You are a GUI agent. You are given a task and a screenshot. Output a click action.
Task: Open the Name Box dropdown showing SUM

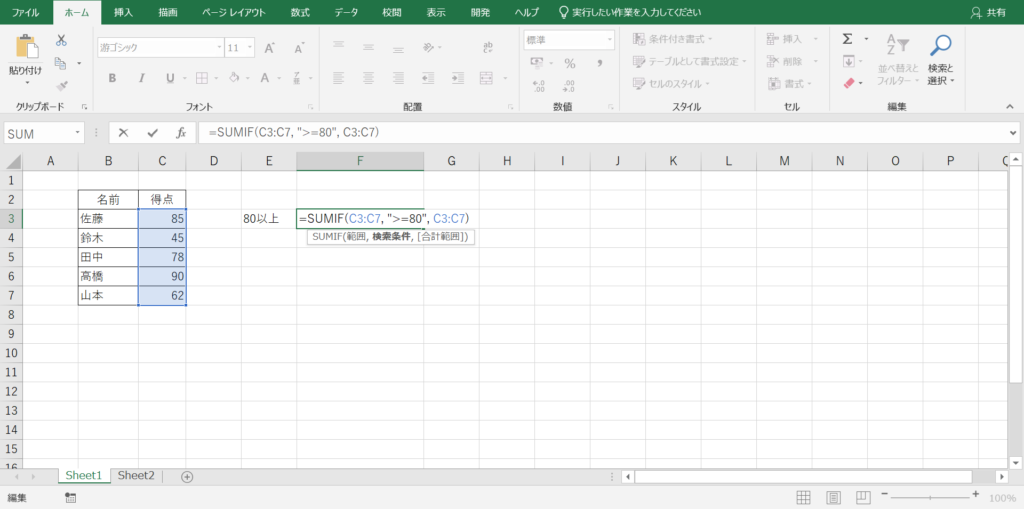tap(78, 133)
